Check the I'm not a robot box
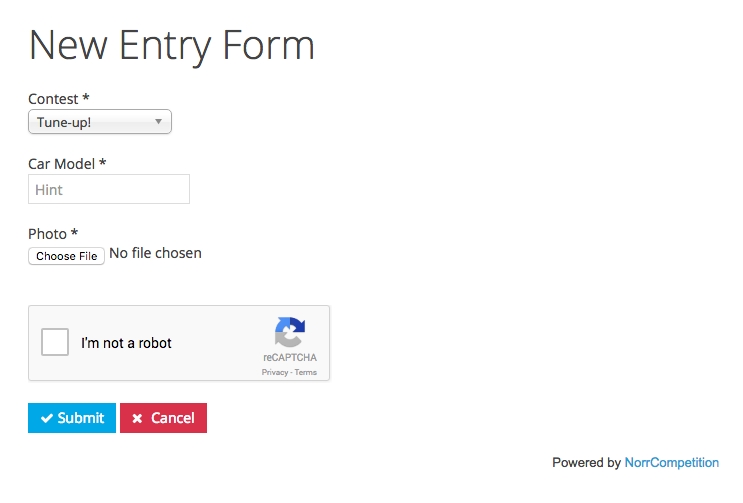Image resolution: width=743 pixels, height=503 pixels. (55, 343)
